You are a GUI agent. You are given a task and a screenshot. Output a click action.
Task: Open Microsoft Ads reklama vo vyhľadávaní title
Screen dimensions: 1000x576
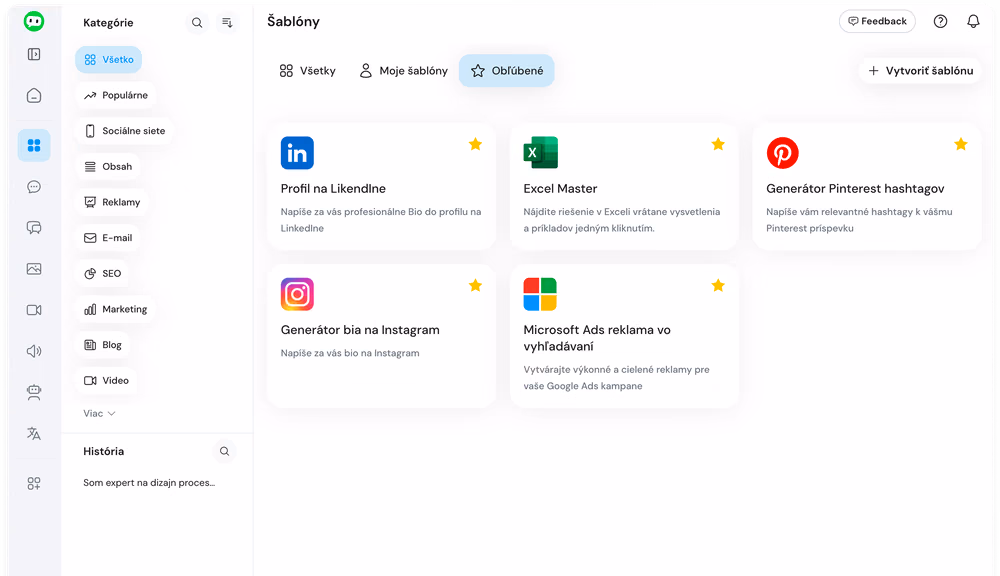[597, 338]
